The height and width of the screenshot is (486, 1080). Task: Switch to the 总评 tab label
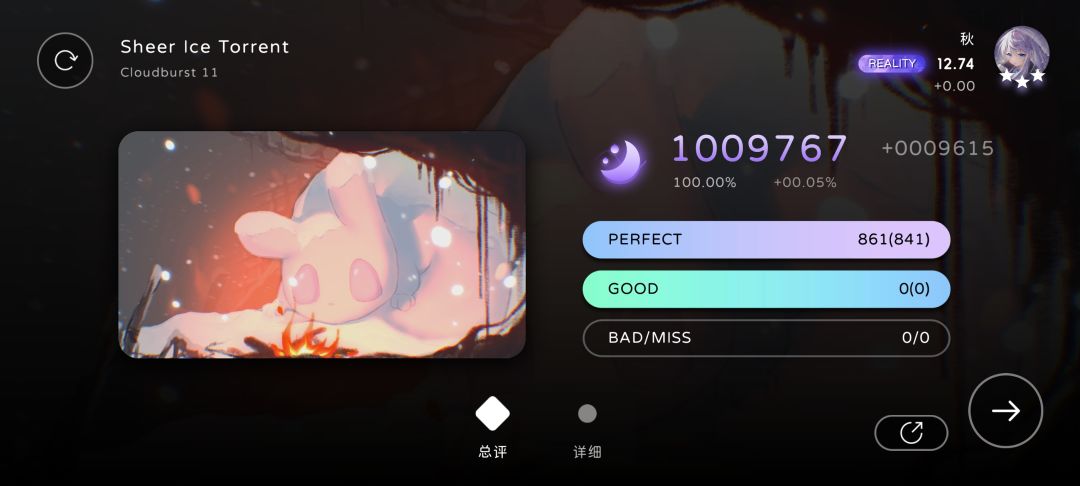click(492, 452)
